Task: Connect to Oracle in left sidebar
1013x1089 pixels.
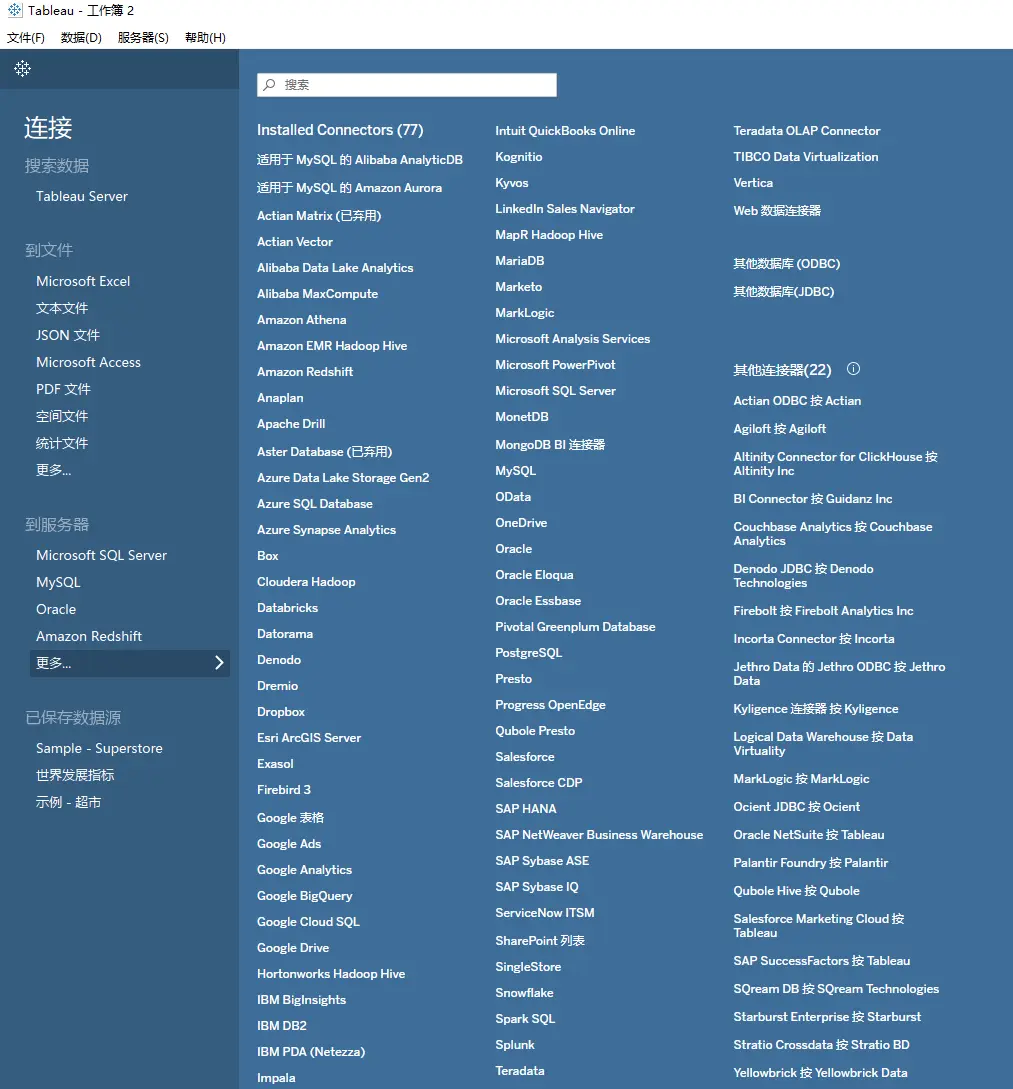Action: 56,610
